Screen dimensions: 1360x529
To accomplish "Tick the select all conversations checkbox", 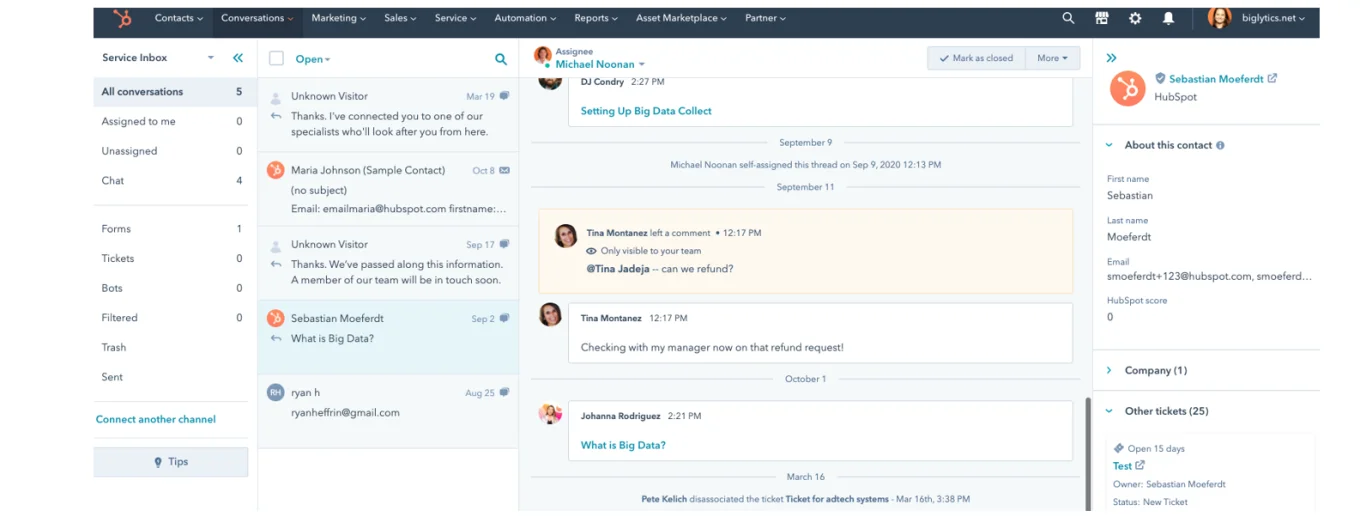I will [x=277, y=59].
